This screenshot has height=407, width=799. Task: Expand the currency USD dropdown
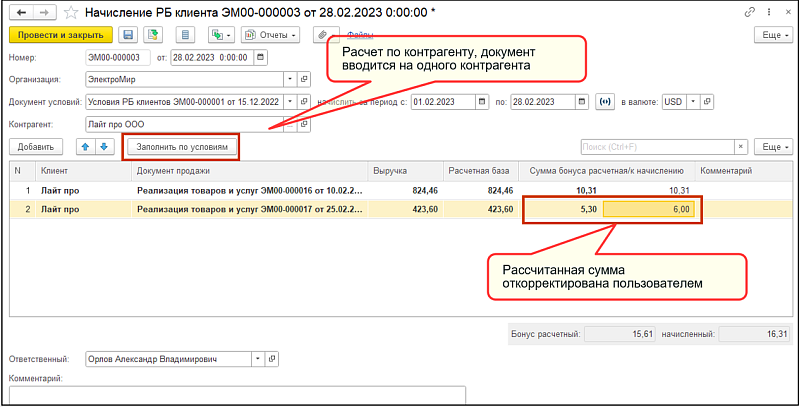tap(694, 102)
